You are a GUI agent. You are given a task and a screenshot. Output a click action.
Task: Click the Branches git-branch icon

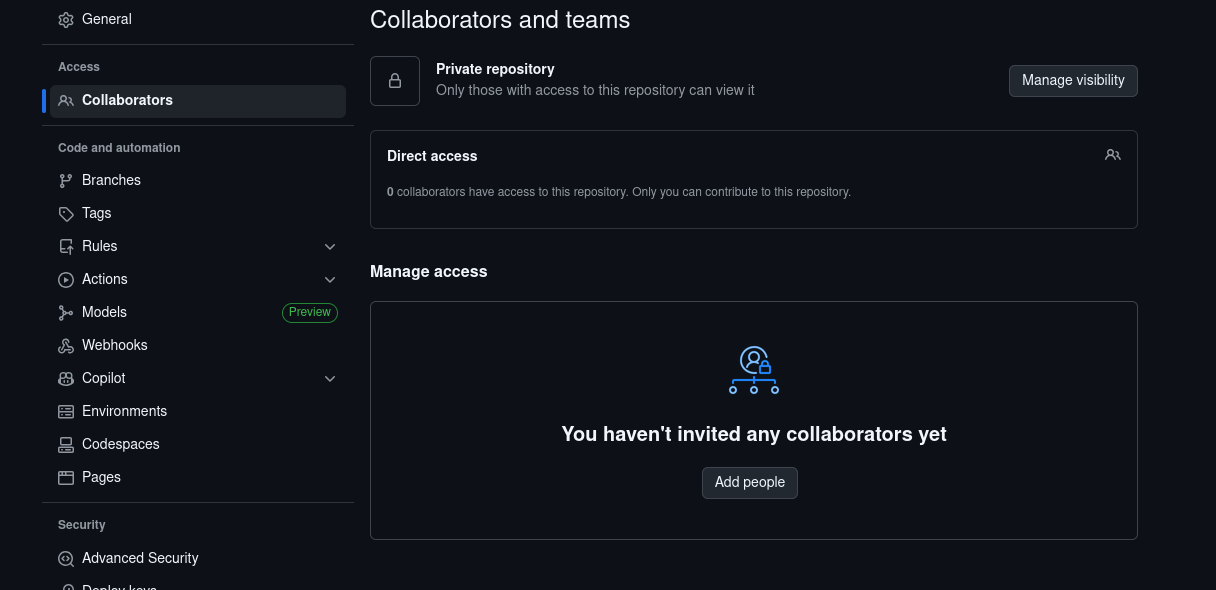(x=66, y=181)
